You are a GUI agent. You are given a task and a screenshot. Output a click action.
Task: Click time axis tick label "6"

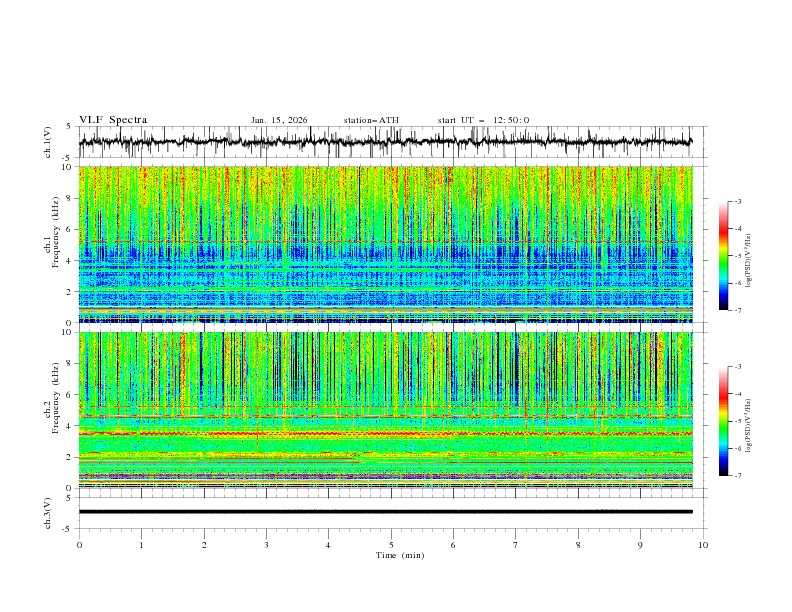point(453,545)
